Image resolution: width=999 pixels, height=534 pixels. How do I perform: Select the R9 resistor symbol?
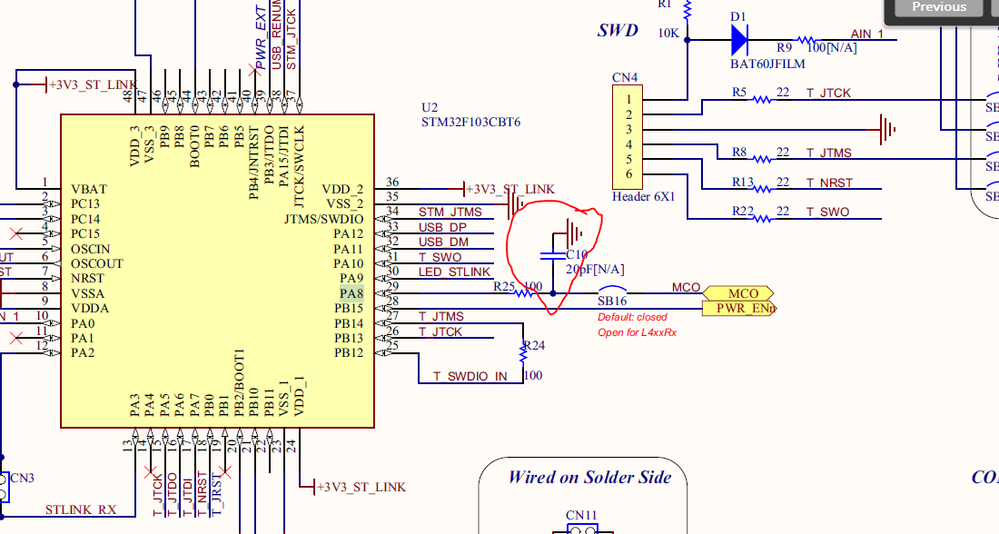click(x=807, y=40)
